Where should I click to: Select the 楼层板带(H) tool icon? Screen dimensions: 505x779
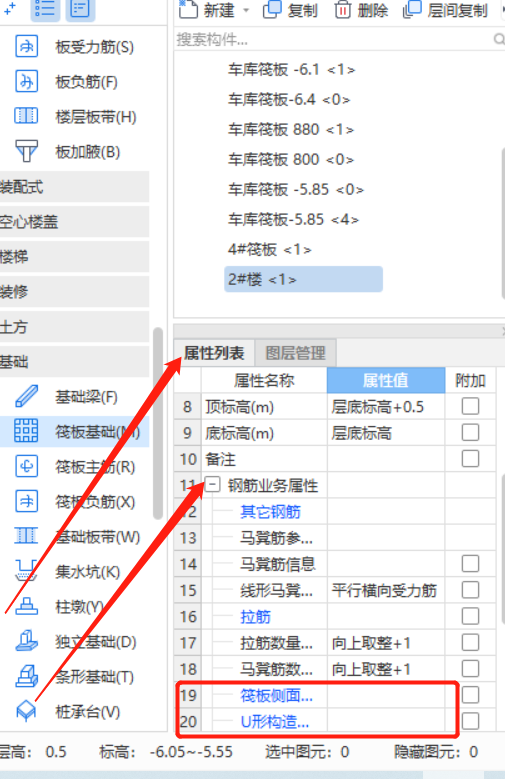coord(26,116)
